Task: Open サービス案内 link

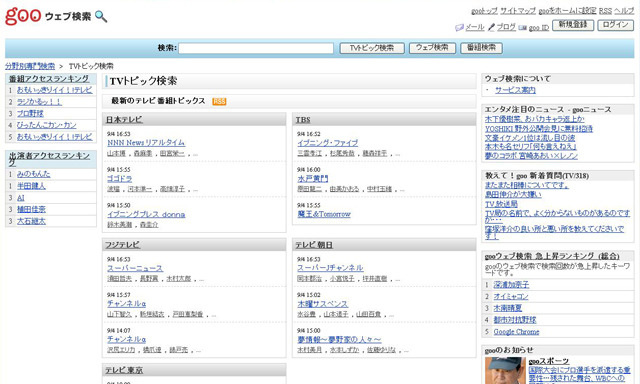Action: 515,90
